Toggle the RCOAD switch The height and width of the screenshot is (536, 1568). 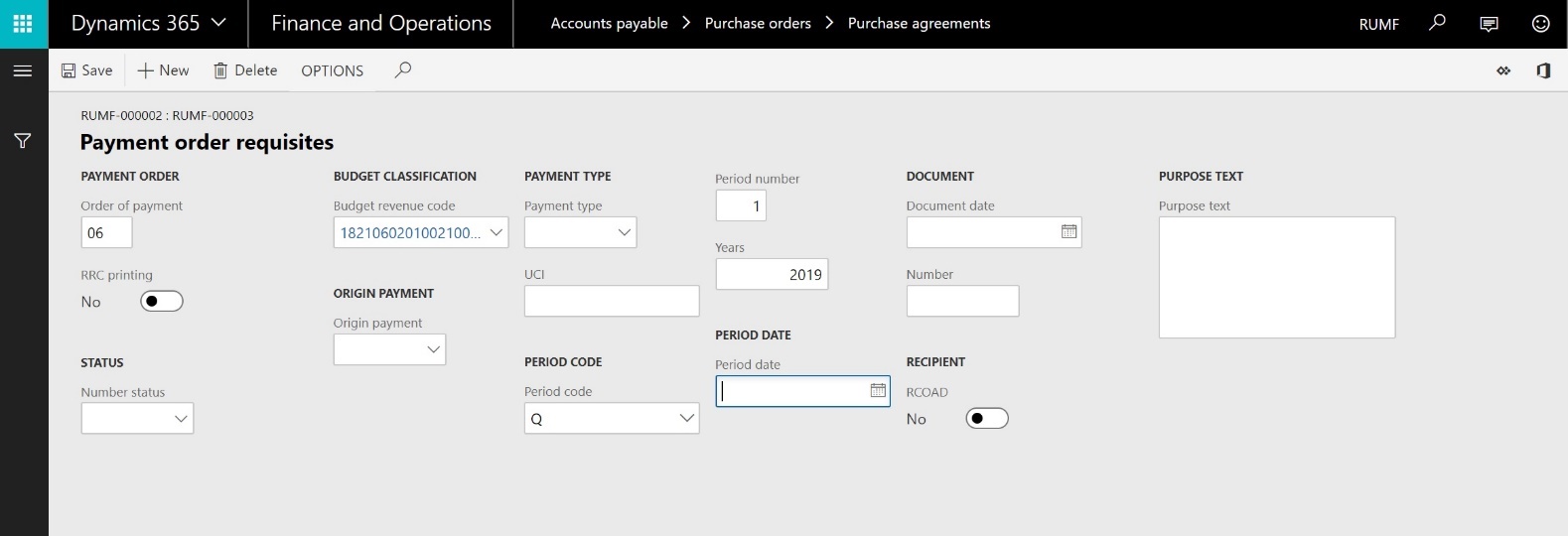point(986,418)
